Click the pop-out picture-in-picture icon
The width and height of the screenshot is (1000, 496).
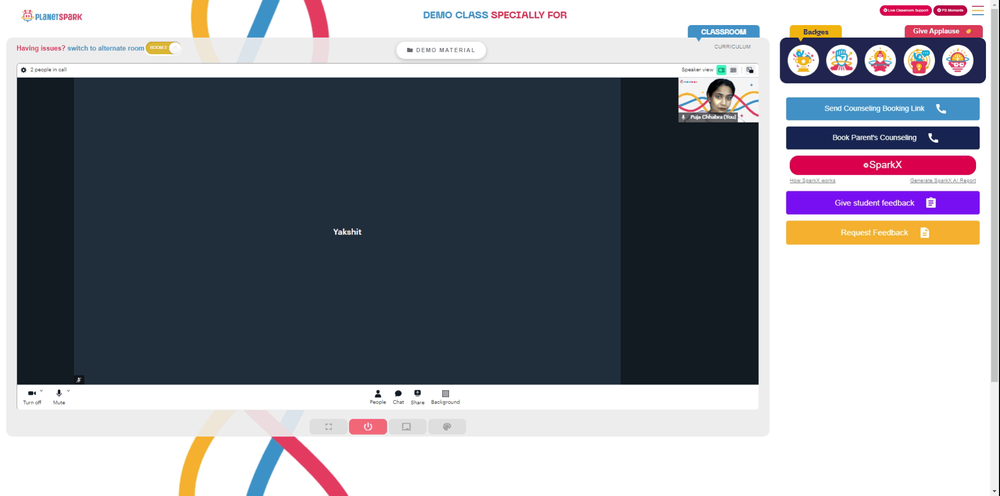point(750,70)
